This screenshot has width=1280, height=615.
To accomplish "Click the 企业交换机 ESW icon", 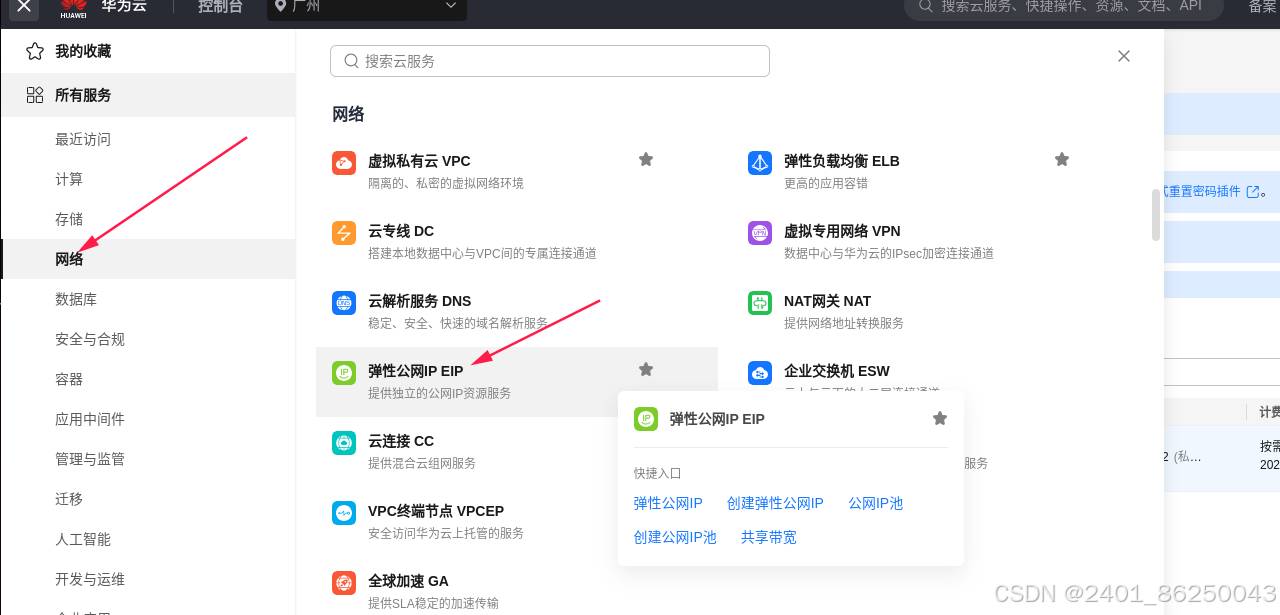I will [760, 372].
